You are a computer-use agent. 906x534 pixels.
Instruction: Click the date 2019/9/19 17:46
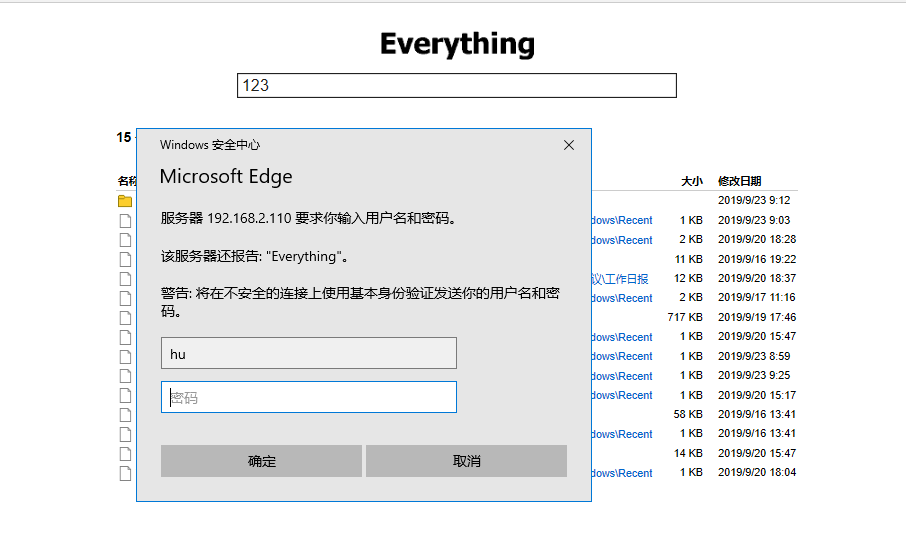click(757, 317)
